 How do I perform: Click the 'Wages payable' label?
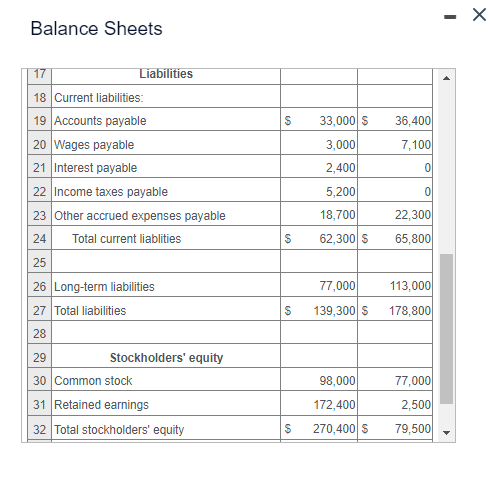pos(94,145)
